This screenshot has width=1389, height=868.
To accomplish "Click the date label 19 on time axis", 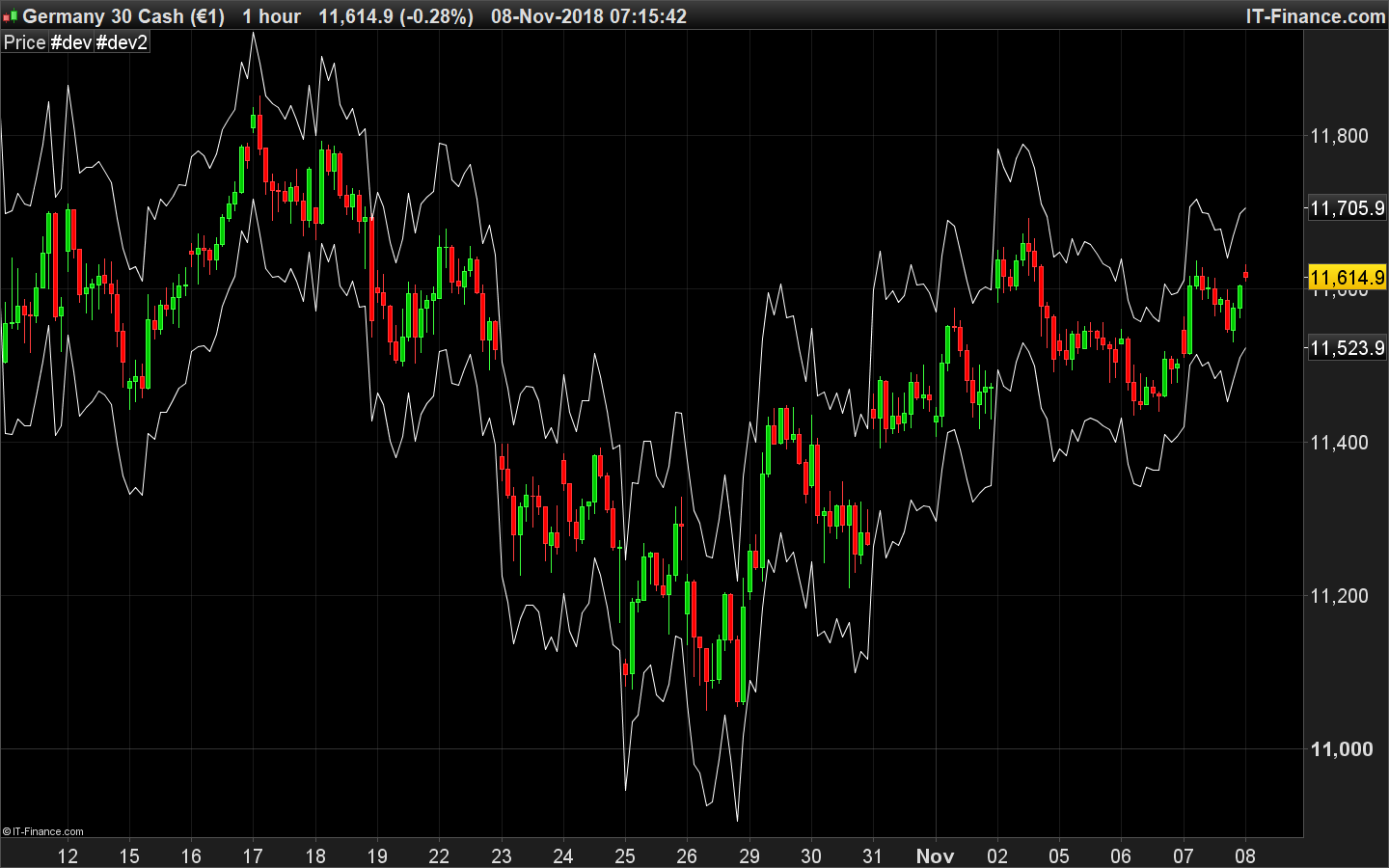I will pos(377,855).
